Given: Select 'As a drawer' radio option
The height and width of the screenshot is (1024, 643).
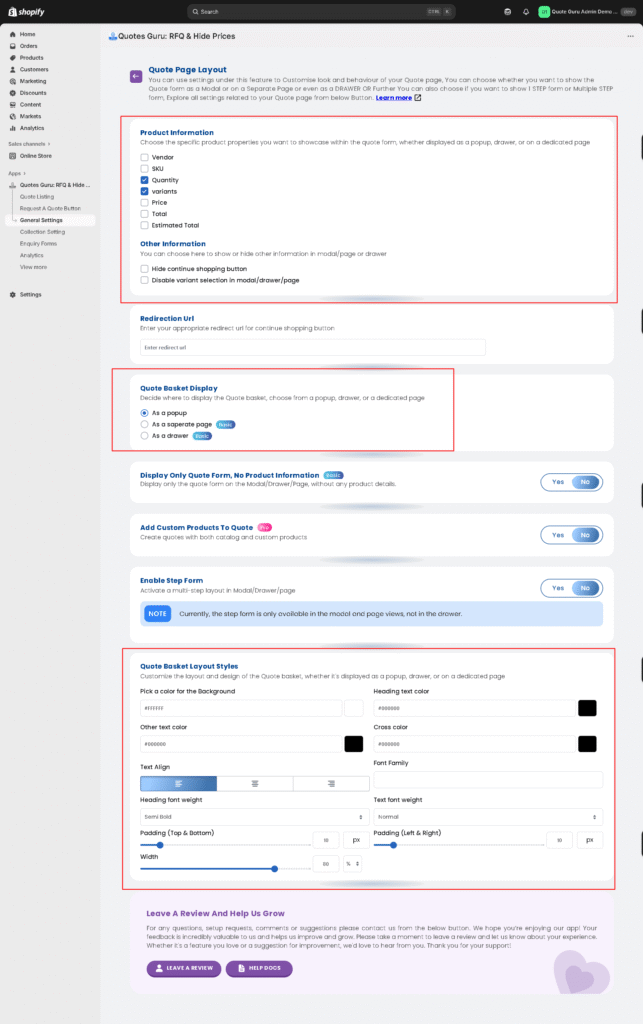Looking at the screenshot, I should (x=145, y=436).
